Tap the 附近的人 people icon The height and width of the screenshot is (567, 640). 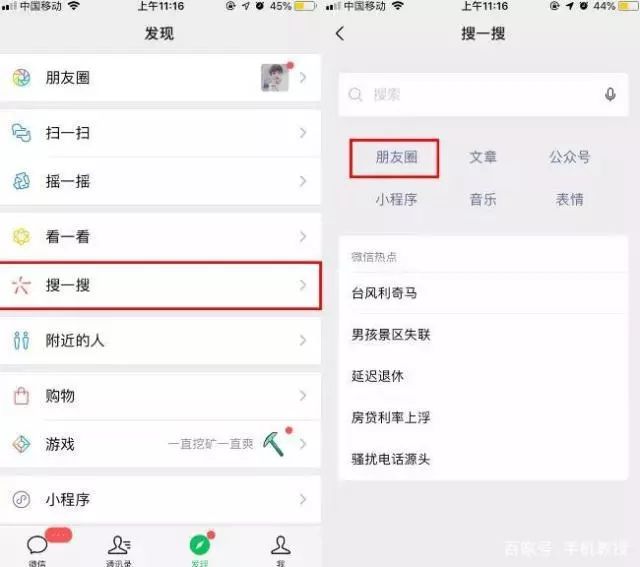[21, 340]
